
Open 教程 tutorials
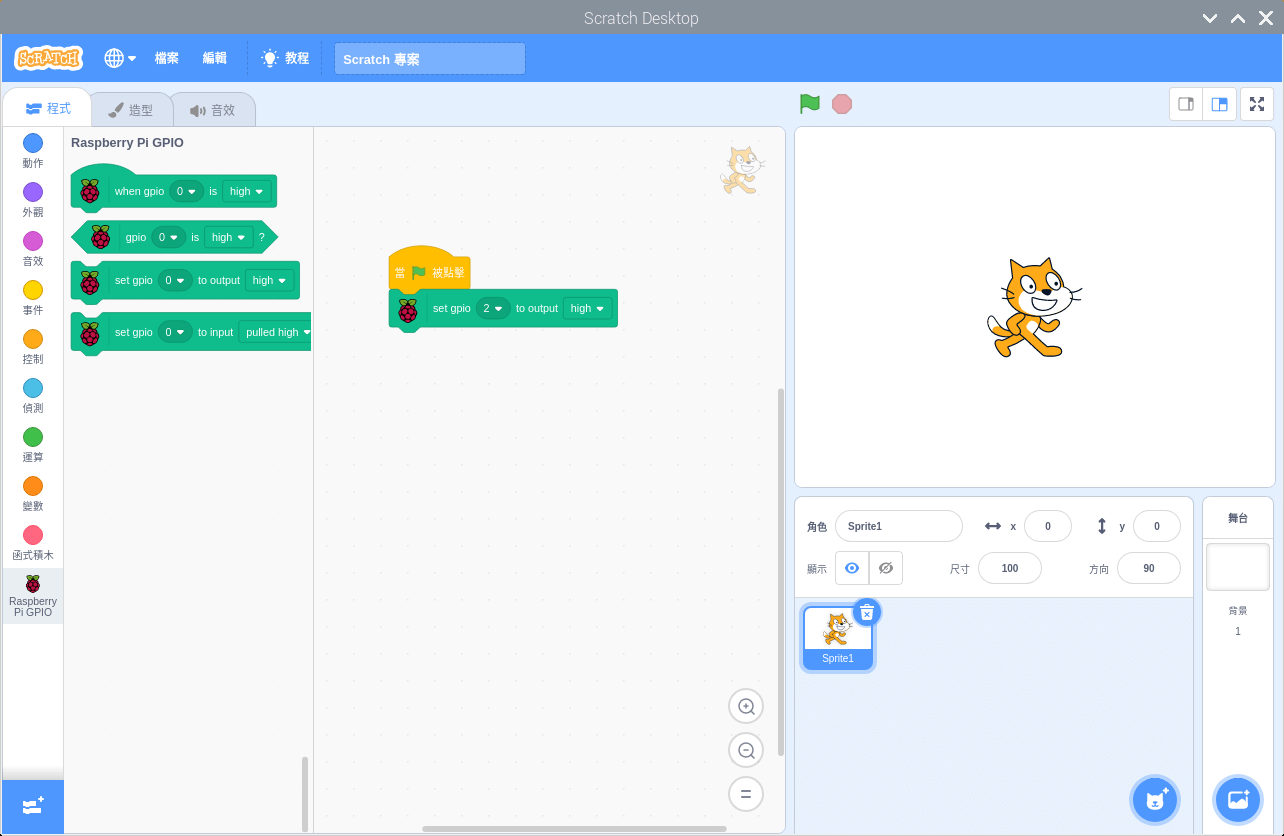click(285, 58)
